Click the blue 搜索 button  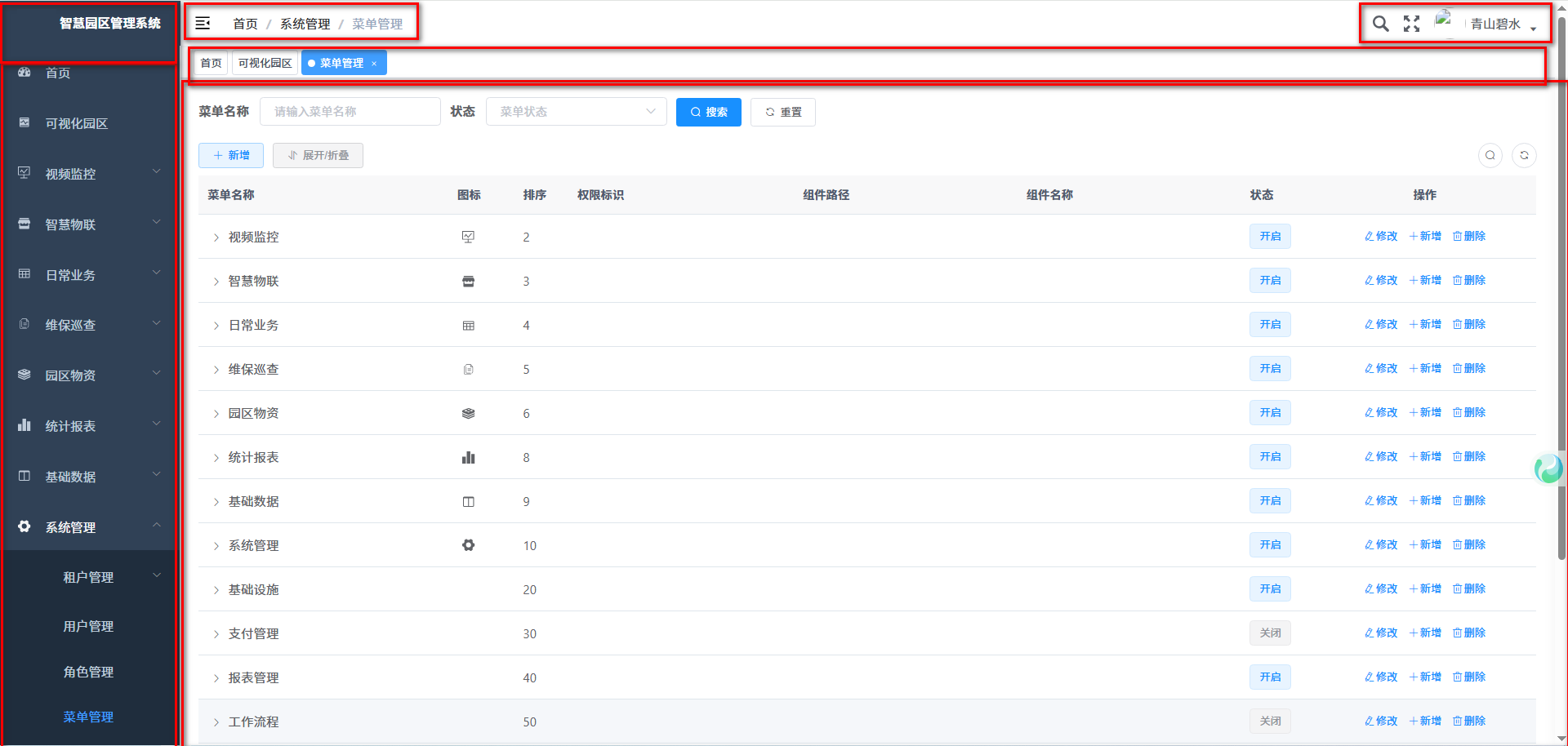[x=708, y=112]
